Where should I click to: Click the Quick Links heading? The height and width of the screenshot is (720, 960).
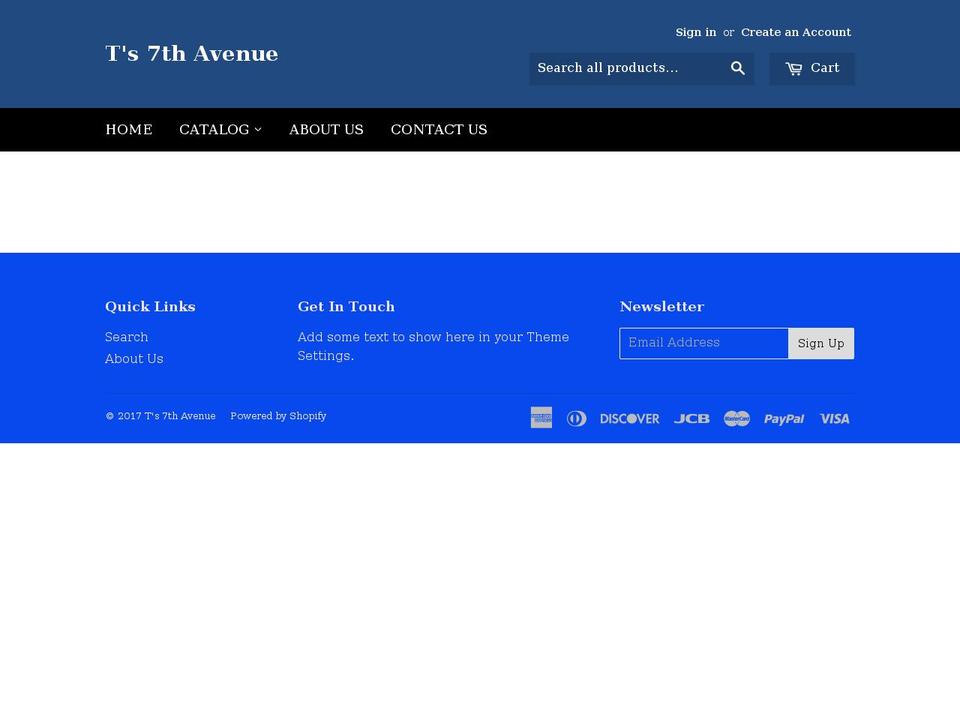click(150, 307)
